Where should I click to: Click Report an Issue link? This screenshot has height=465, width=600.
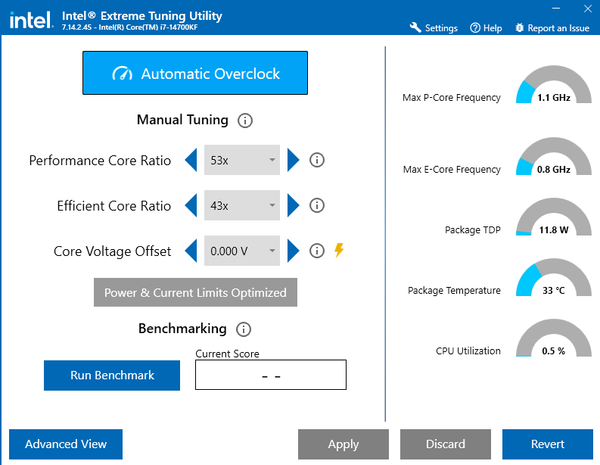click(553, 28)
